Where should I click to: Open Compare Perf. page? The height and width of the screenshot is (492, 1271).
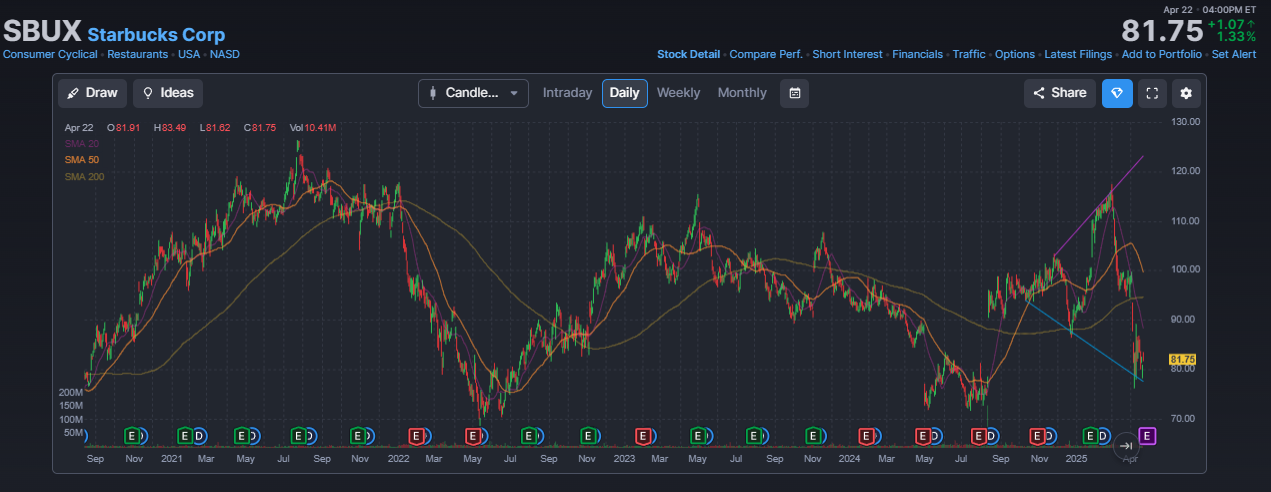tap(767, 54)
